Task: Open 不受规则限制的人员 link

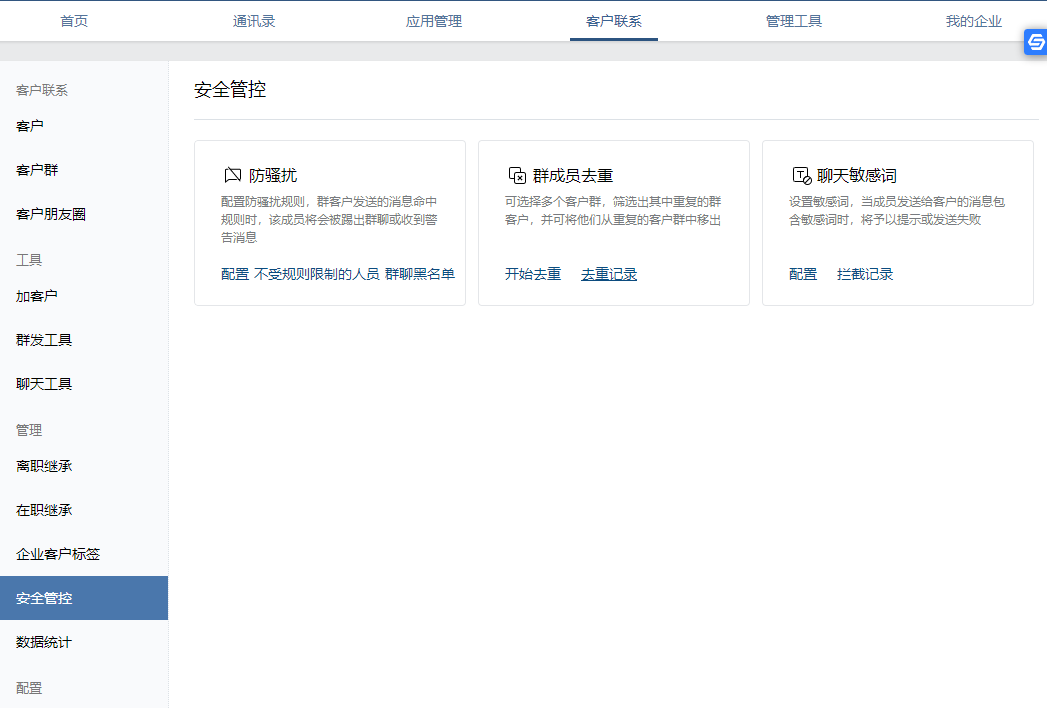Action: pyautogui.click(x=316, y=274)
